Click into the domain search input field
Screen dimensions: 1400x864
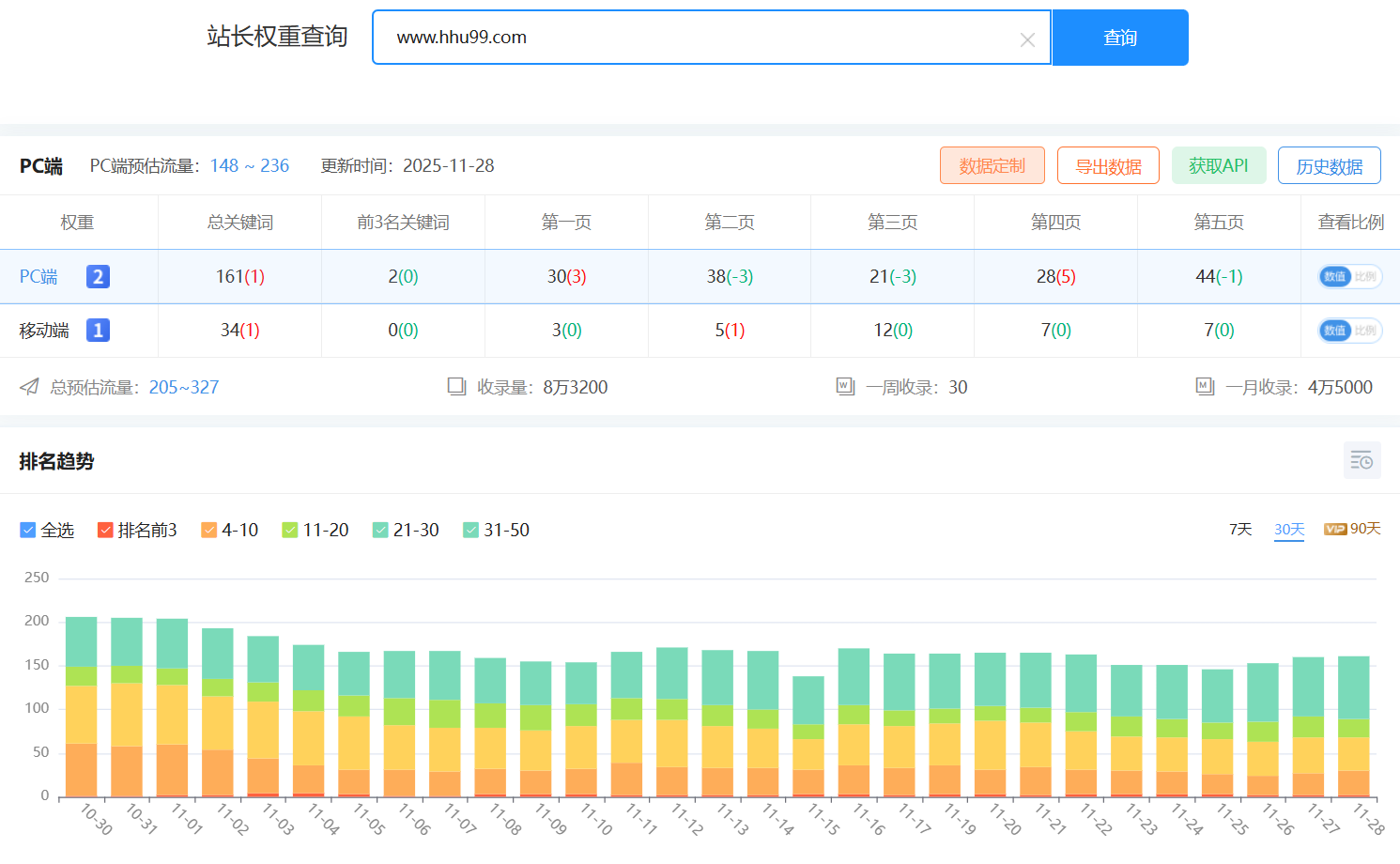tap(695, 38)
